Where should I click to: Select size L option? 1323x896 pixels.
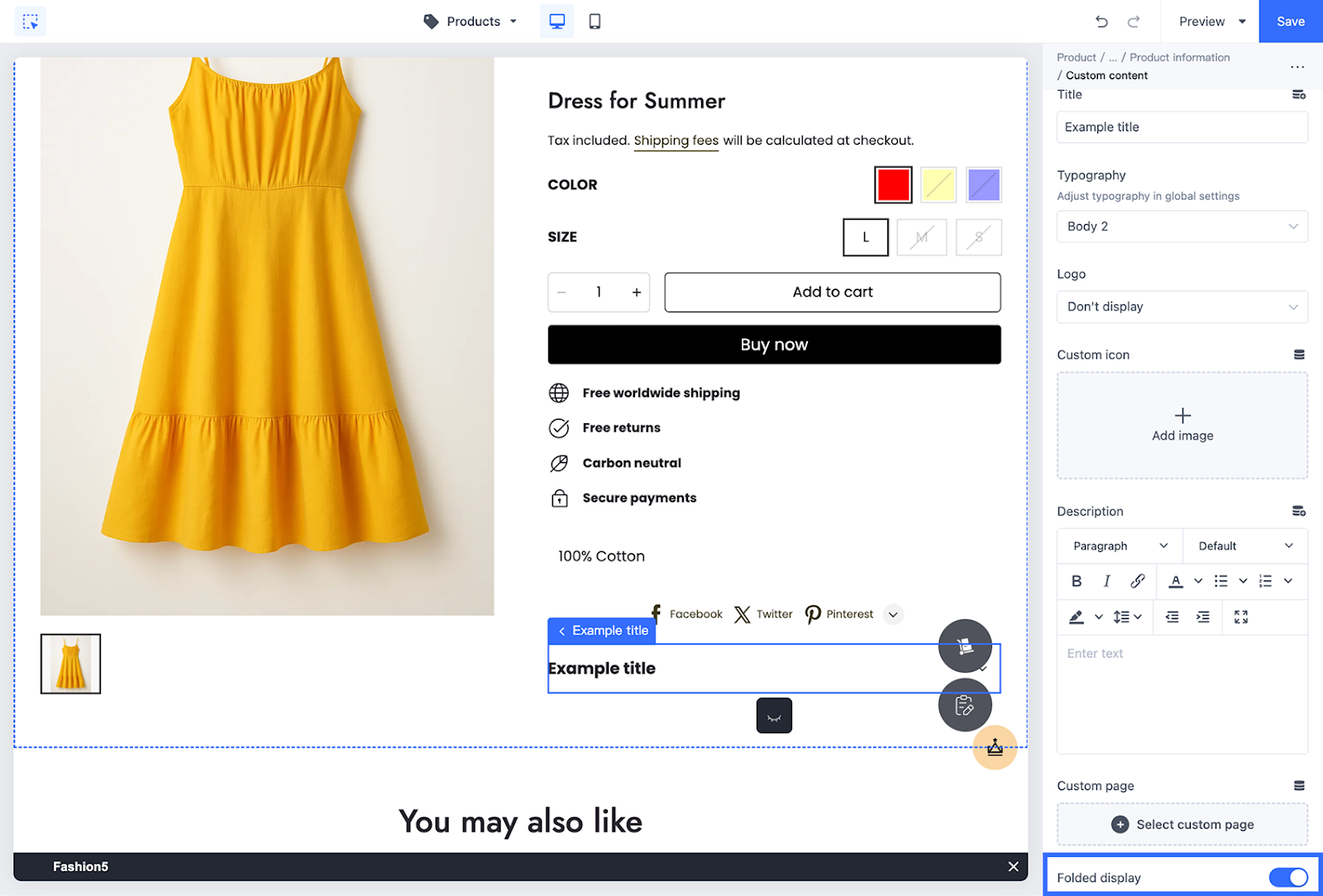click(x=866, y=237)
